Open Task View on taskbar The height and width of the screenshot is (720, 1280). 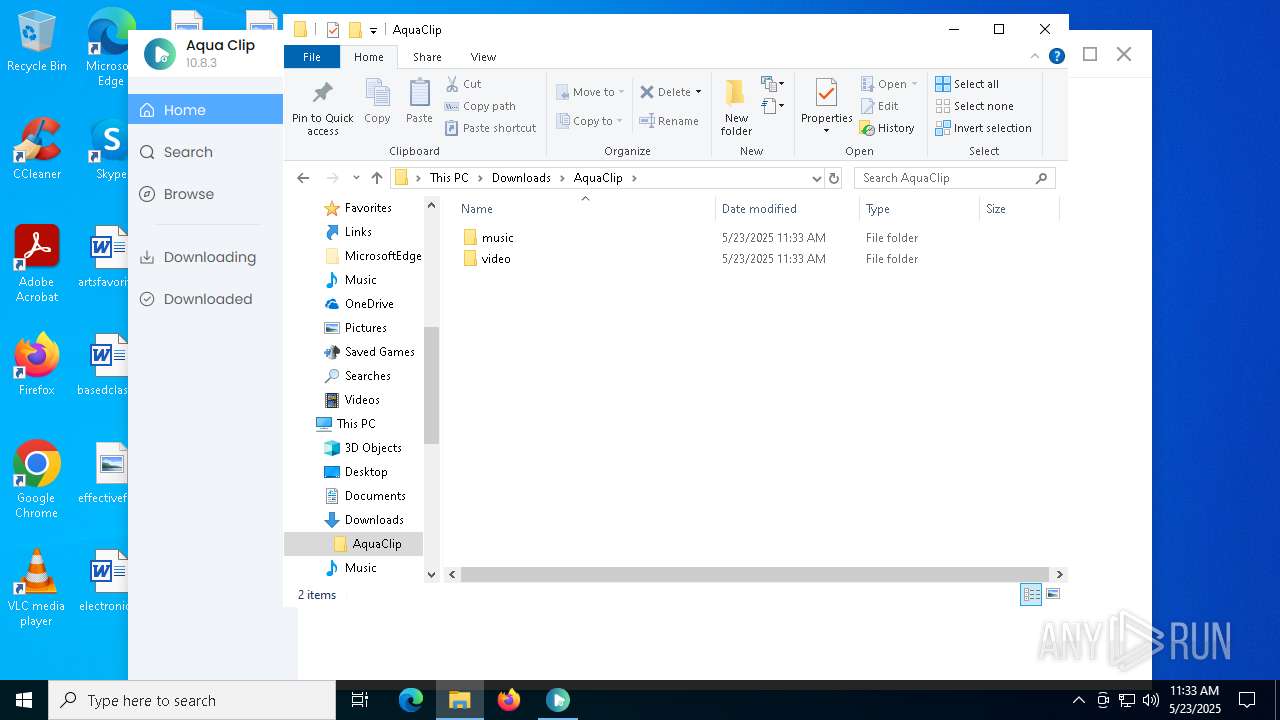360,700
